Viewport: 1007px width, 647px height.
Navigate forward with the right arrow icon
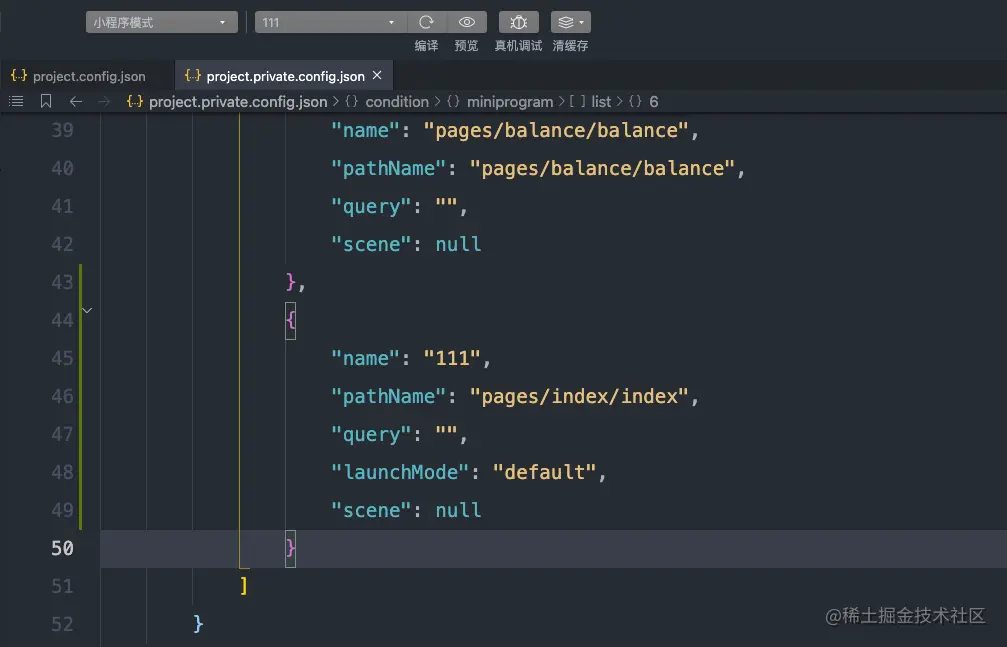(x=104, y=101)
